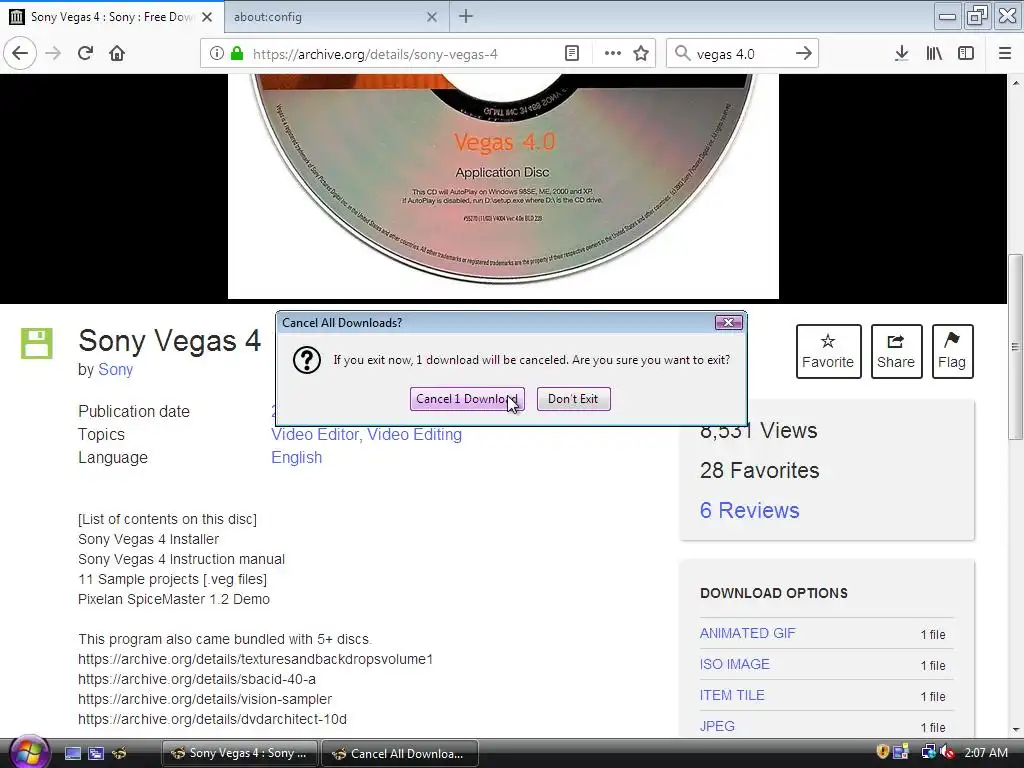Click the 2:07 AM clock

[985, 753]
